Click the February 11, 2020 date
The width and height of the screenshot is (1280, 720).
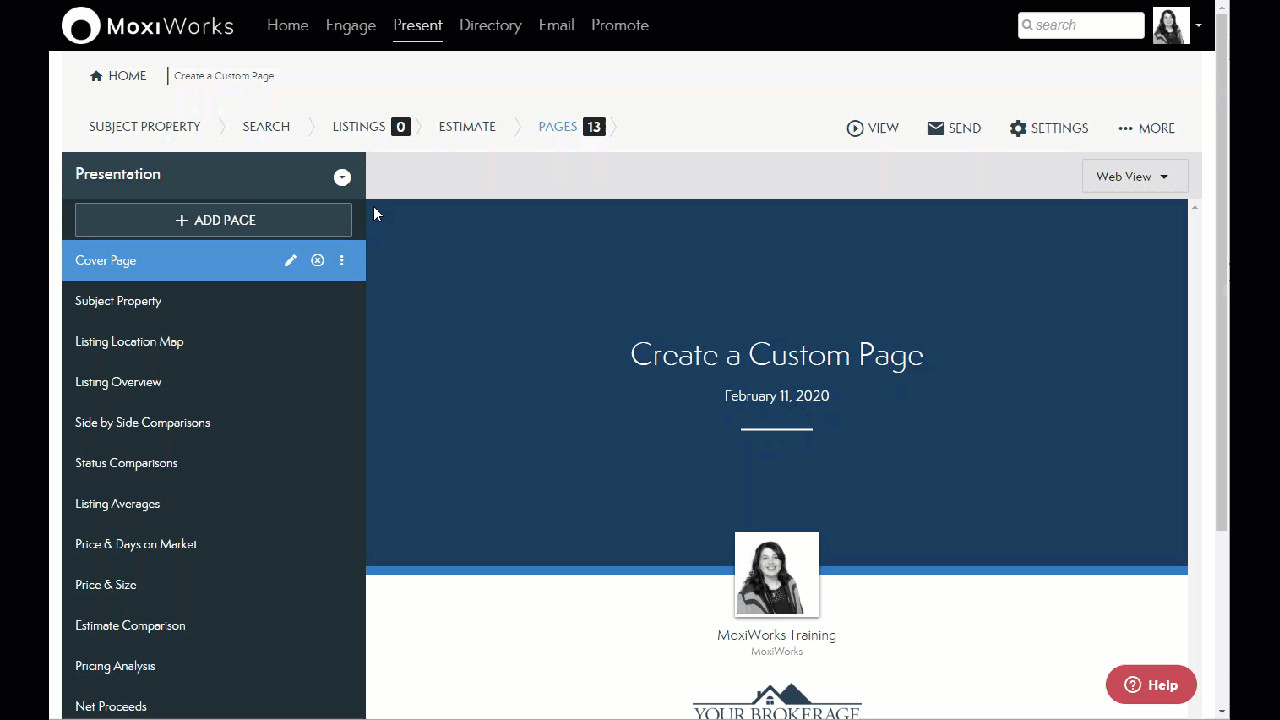click(x=777, y=396)
